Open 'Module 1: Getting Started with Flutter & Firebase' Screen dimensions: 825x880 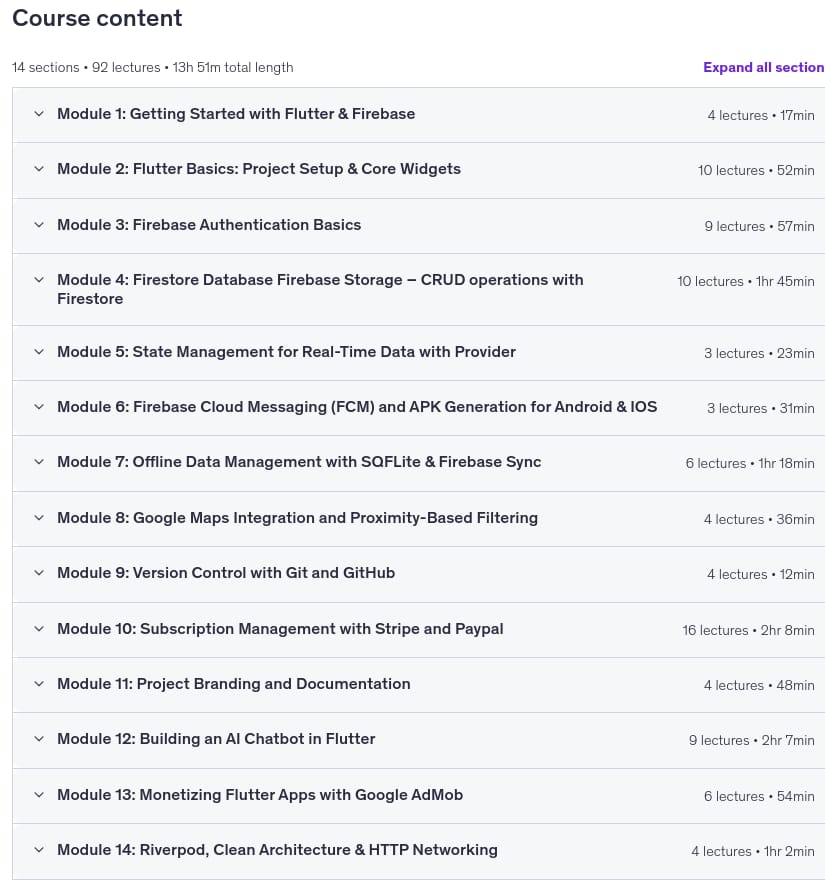point(236,114)
